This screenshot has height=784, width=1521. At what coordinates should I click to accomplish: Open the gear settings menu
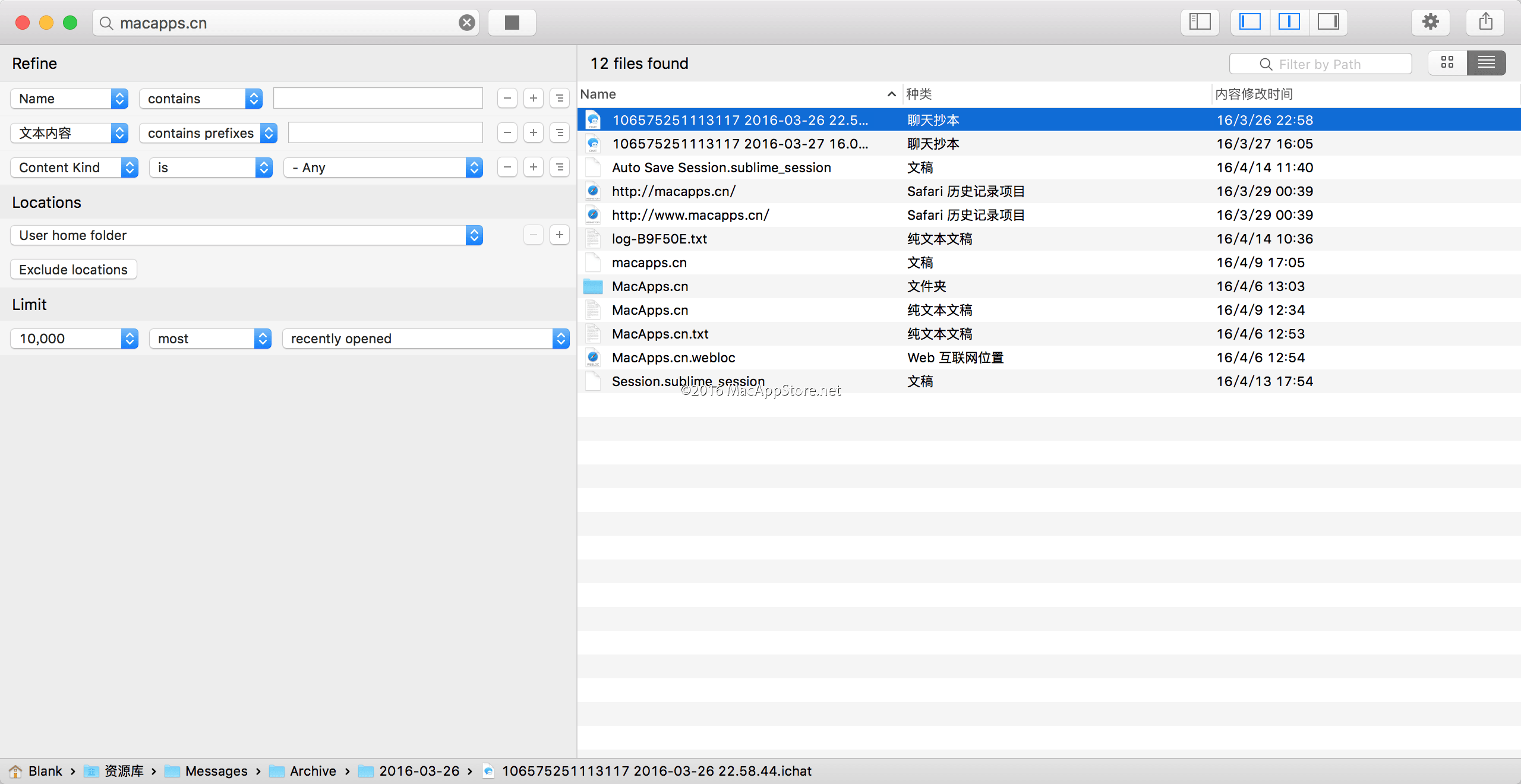click(1430, 22)
